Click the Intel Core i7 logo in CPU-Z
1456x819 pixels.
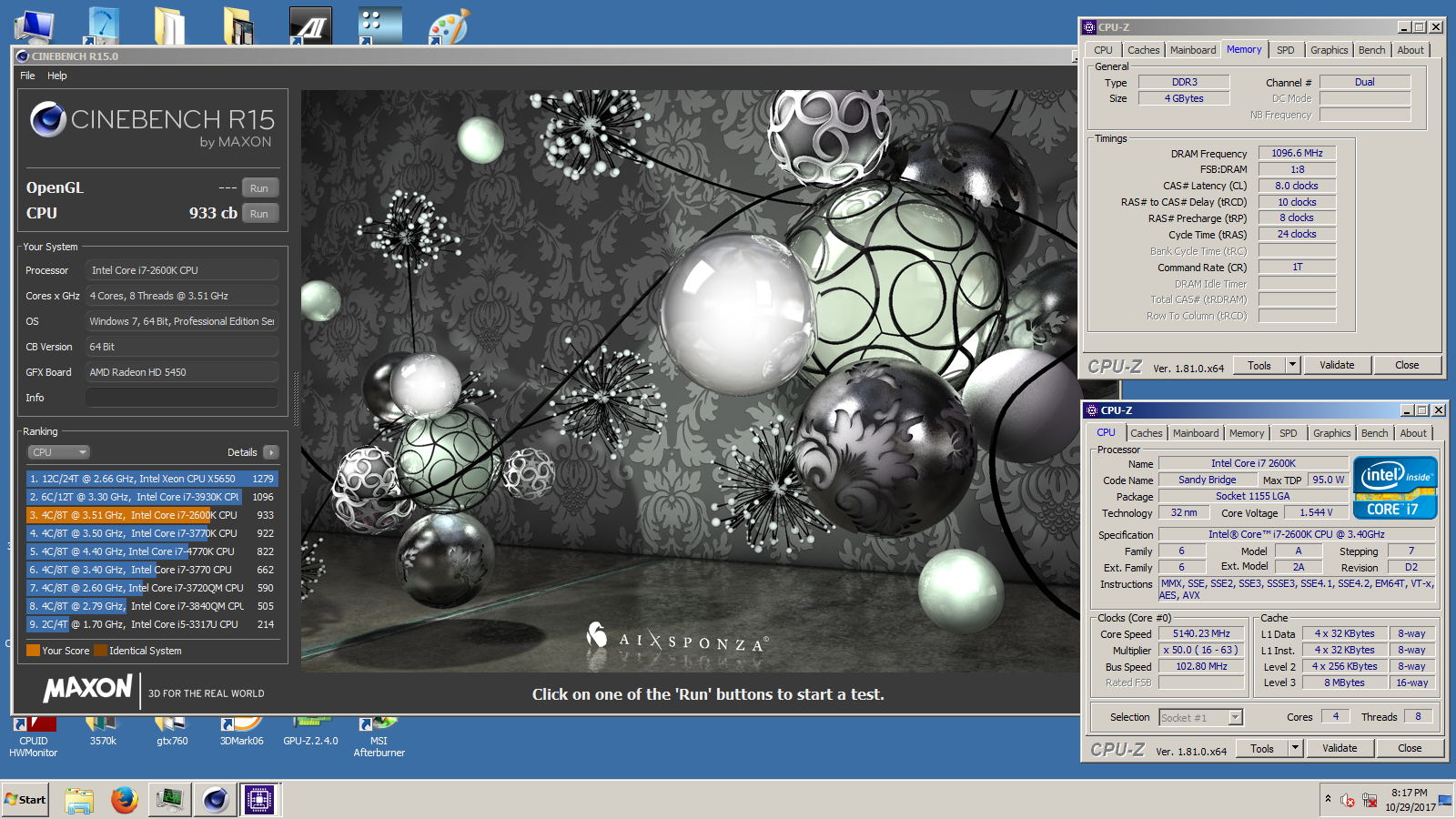[1394, 487]
